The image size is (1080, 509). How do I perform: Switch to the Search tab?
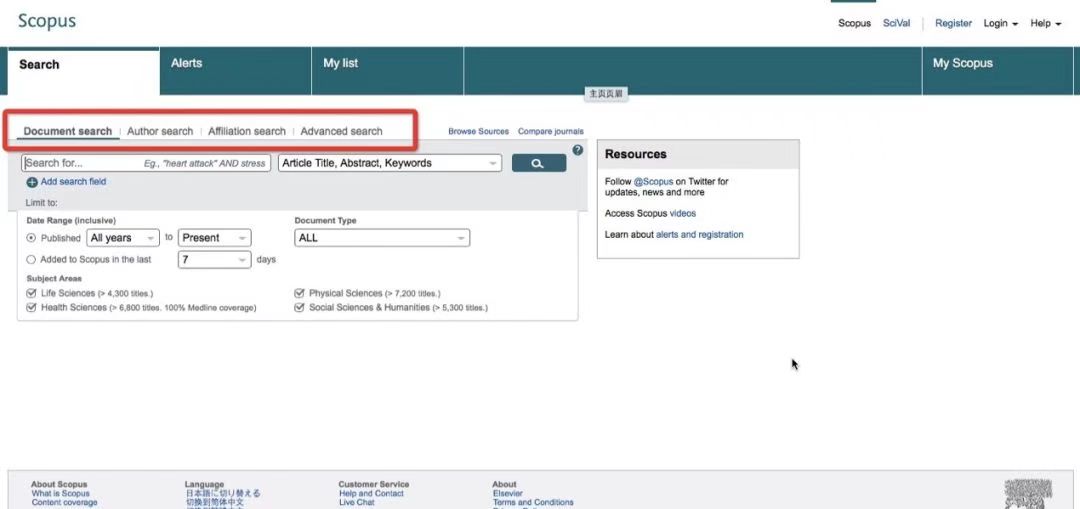tap(83, 71)
